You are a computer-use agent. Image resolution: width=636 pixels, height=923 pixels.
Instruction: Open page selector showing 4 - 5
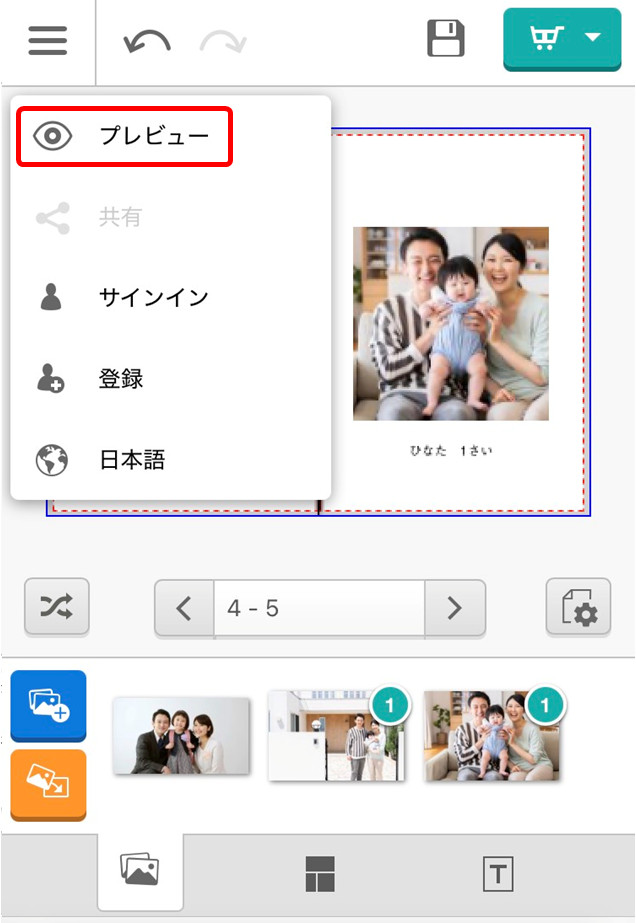point(318,608)
